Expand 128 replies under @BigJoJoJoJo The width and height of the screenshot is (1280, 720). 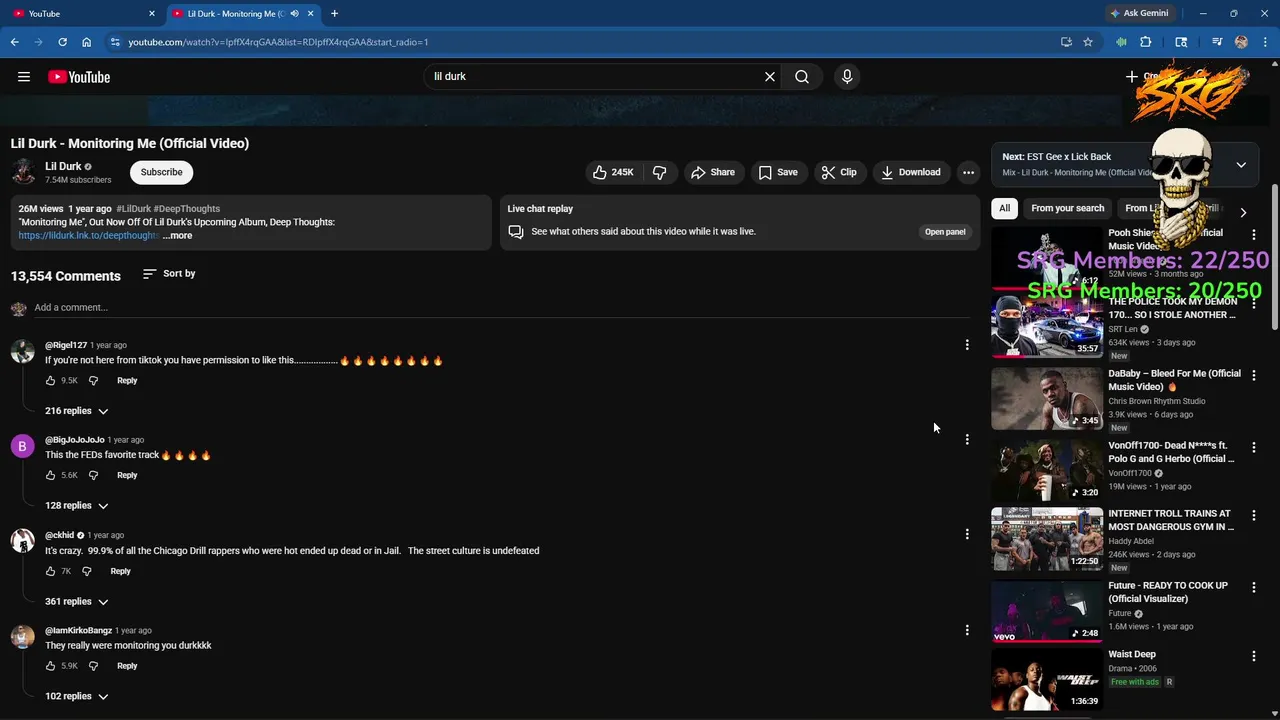coord(76,506)
